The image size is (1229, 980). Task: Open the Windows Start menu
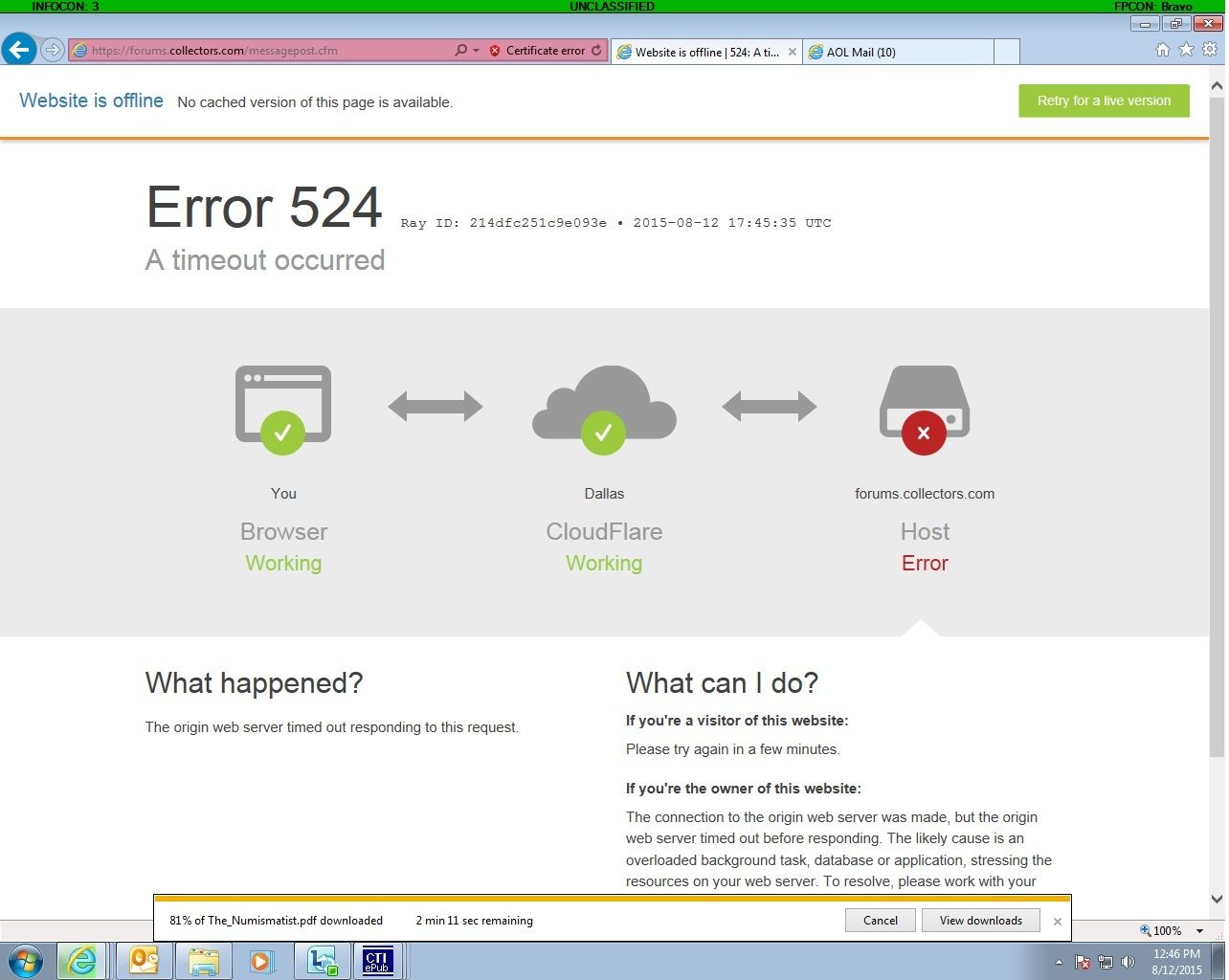coord(26,960)
